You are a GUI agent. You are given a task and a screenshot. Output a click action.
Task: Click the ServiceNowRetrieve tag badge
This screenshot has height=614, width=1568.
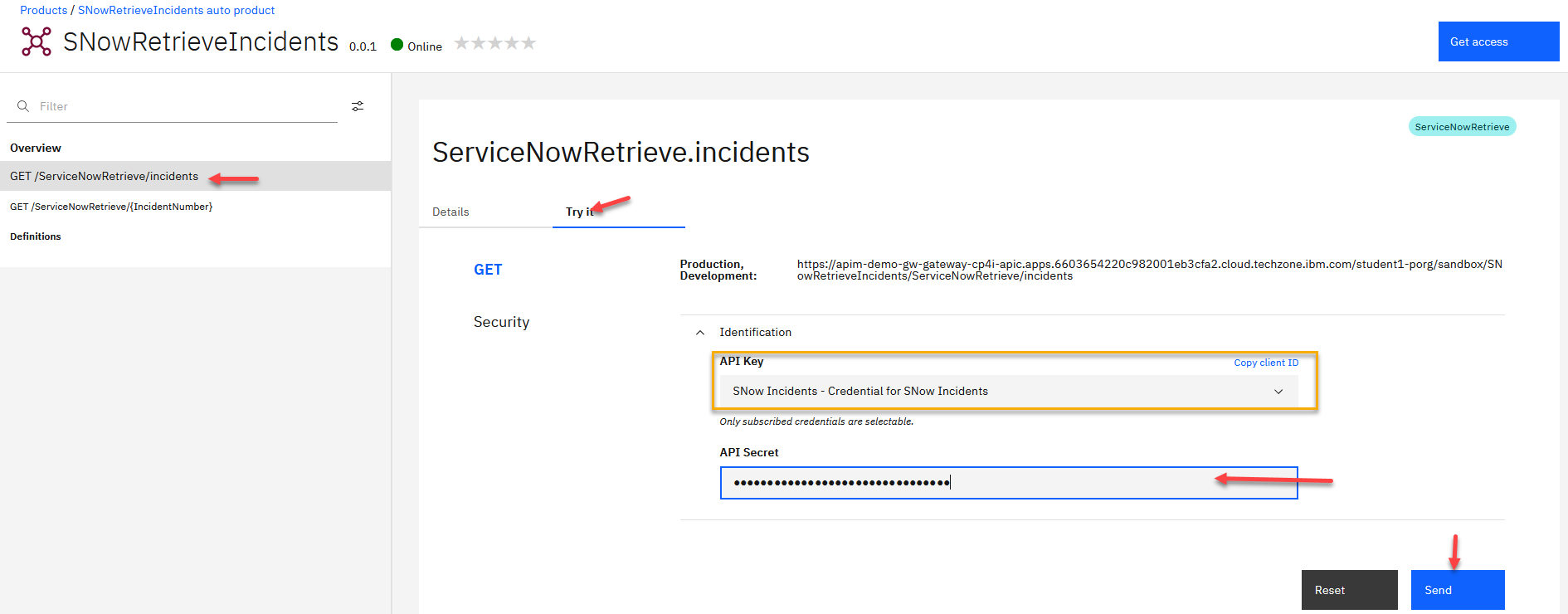pyautogui.click(x=1462, y=127)
